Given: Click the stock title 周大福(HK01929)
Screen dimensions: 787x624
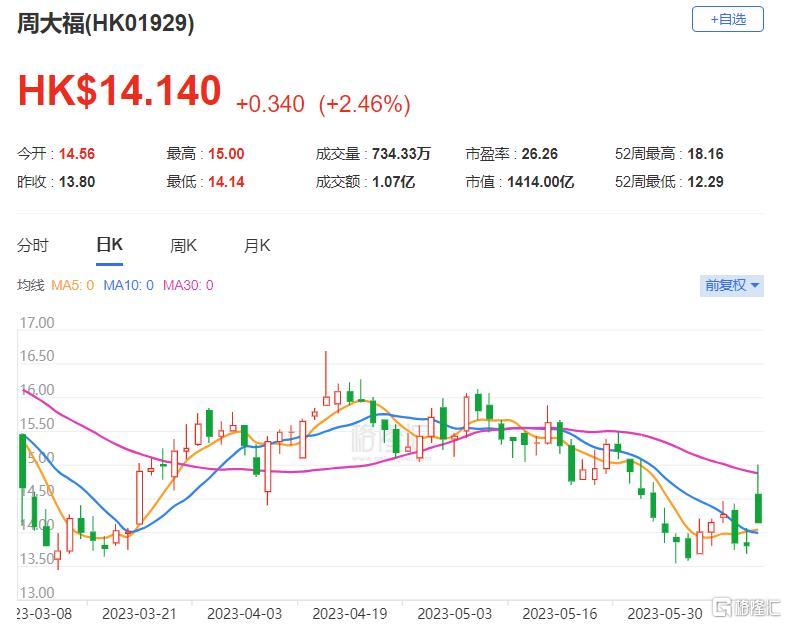Looking at the screenshot, I should click(x=105, y=23).
